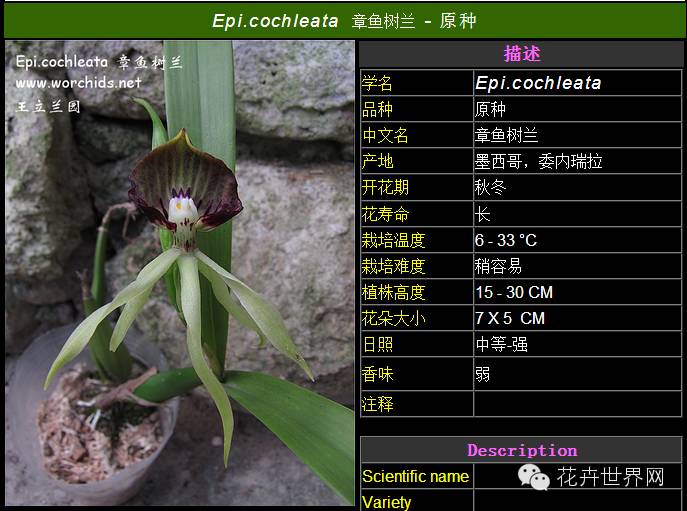
Task: Select the 产地 row label
Action: [378, 161]
